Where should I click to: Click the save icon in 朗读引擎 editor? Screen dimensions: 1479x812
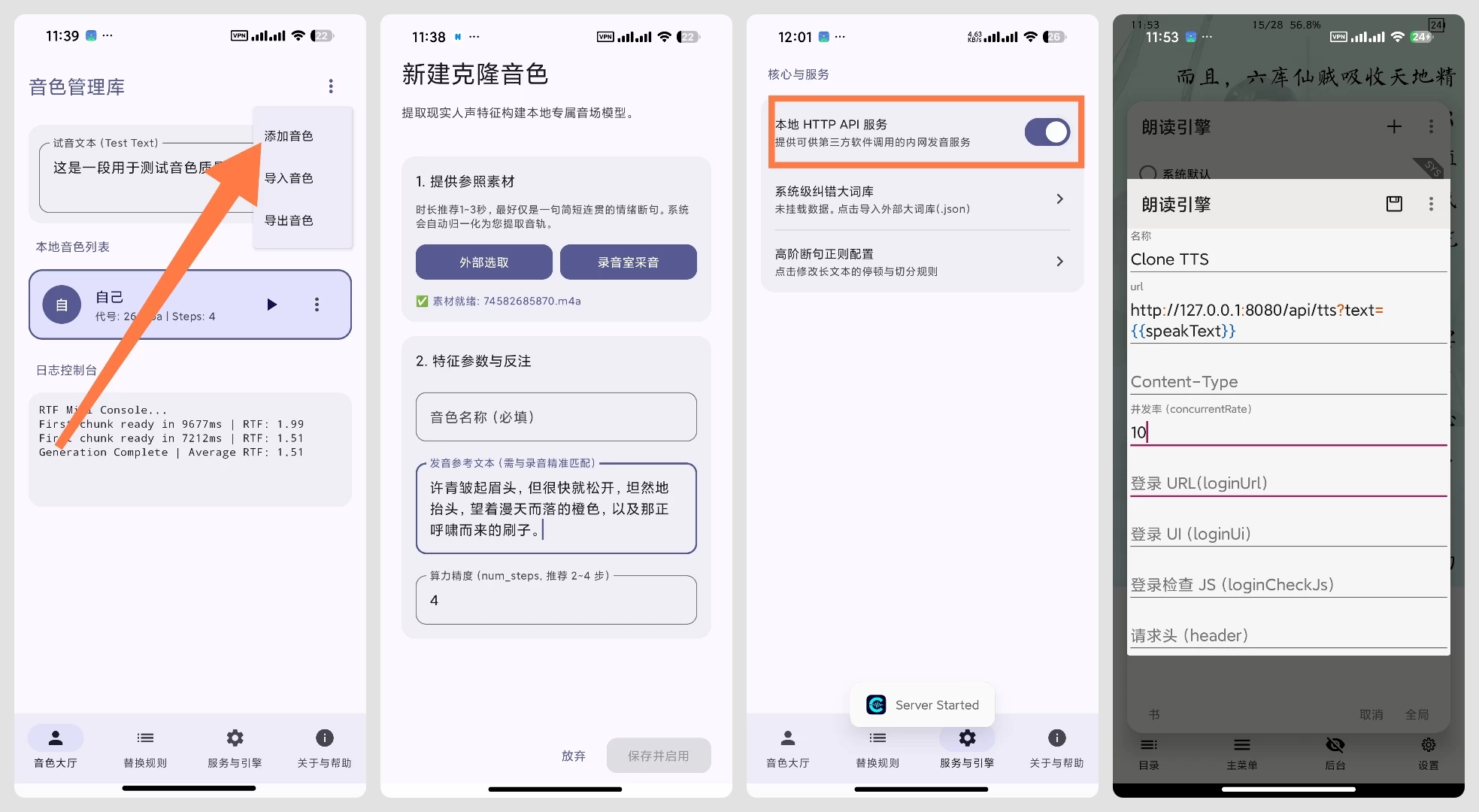[x=1394, y=204]
